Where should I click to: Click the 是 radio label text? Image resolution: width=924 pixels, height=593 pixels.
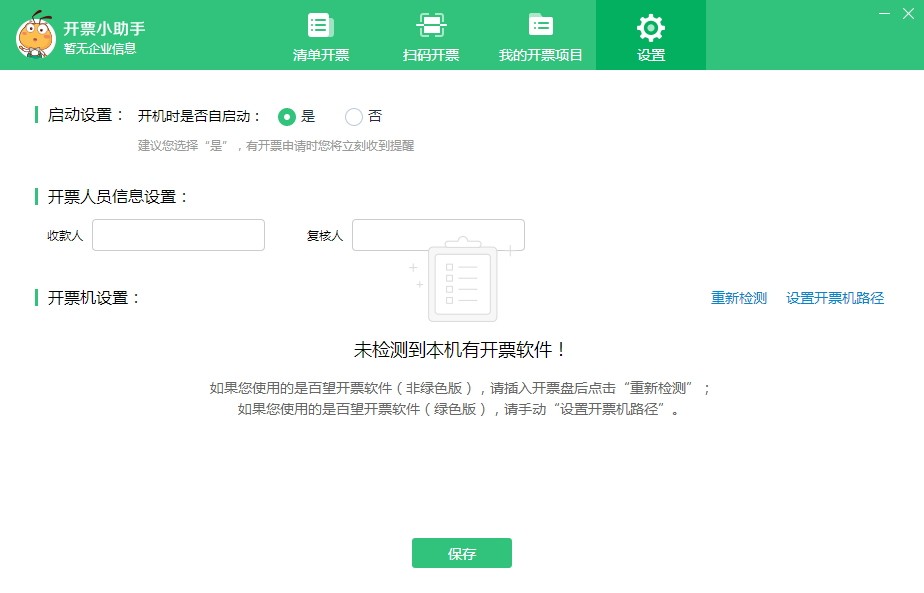pos(308,116)
